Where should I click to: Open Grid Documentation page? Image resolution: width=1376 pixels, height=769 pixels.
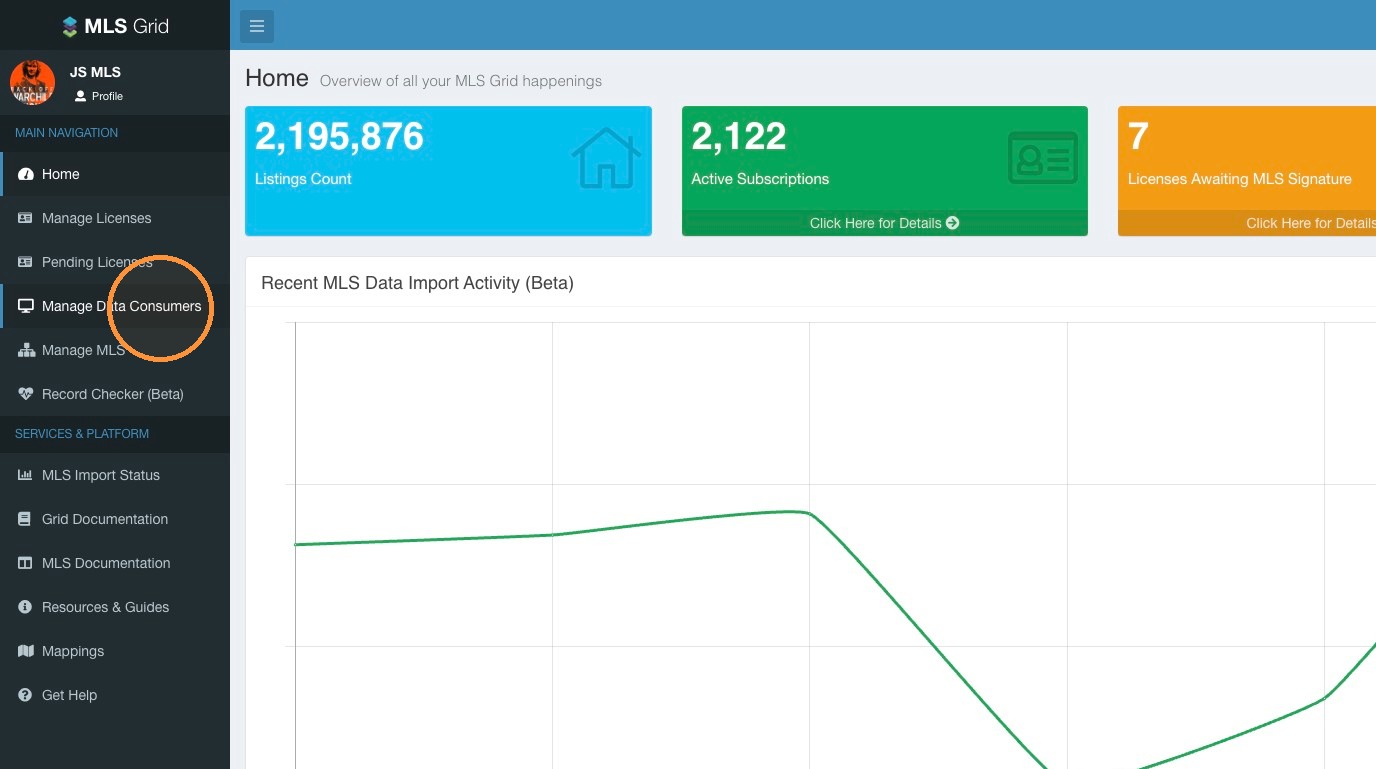(x=115, y=519)
